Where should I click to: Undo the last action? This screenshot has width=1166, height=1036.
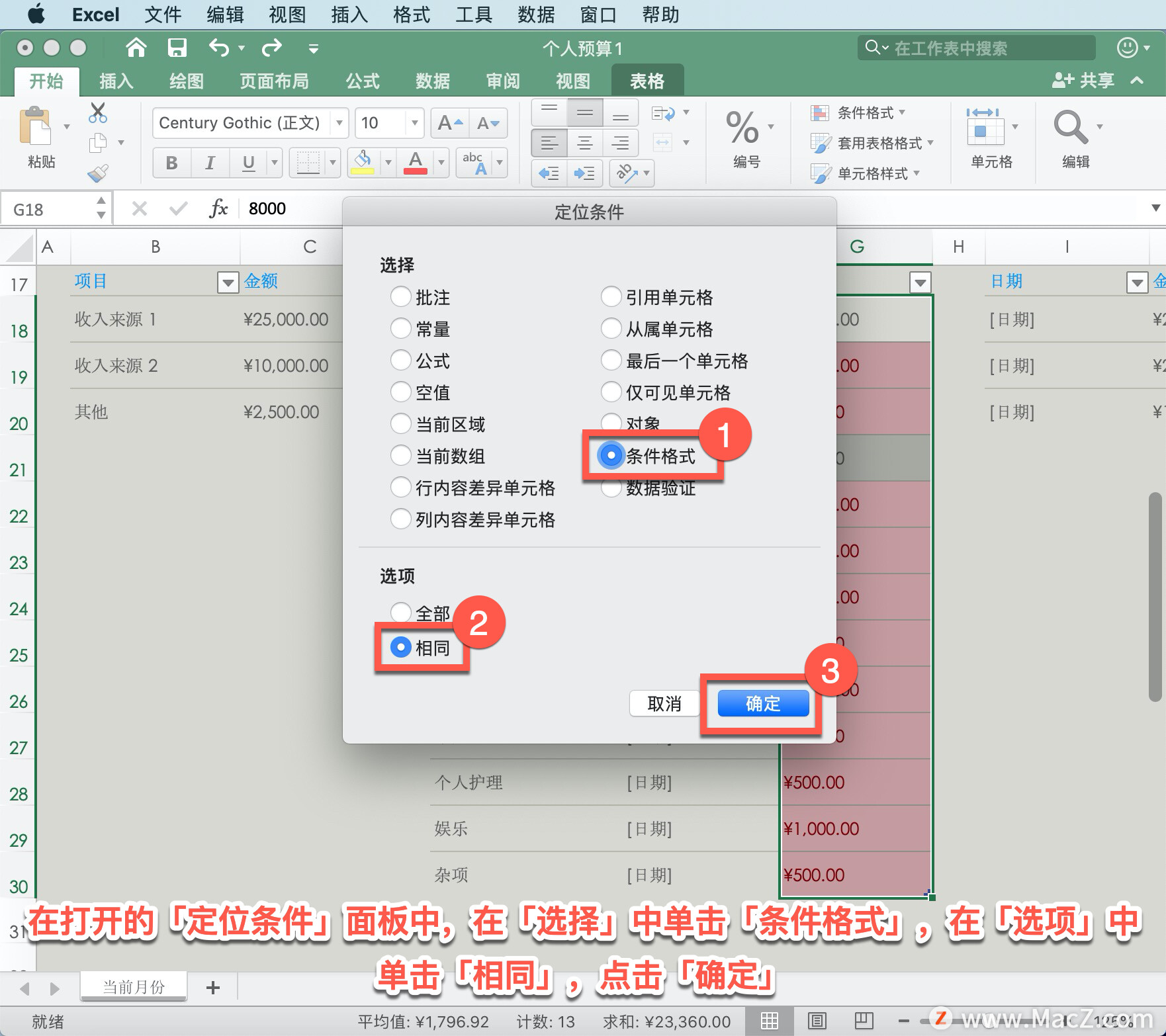coord(219,48)
